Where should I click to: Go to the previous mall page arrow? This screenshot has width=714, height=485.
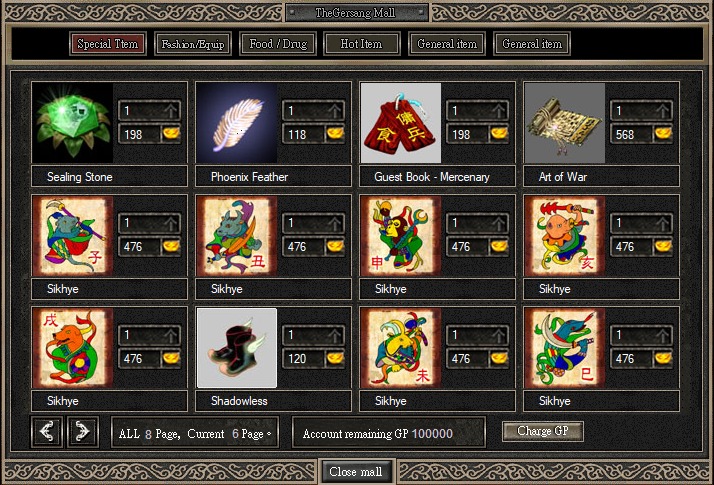click(x=47, y=431)
